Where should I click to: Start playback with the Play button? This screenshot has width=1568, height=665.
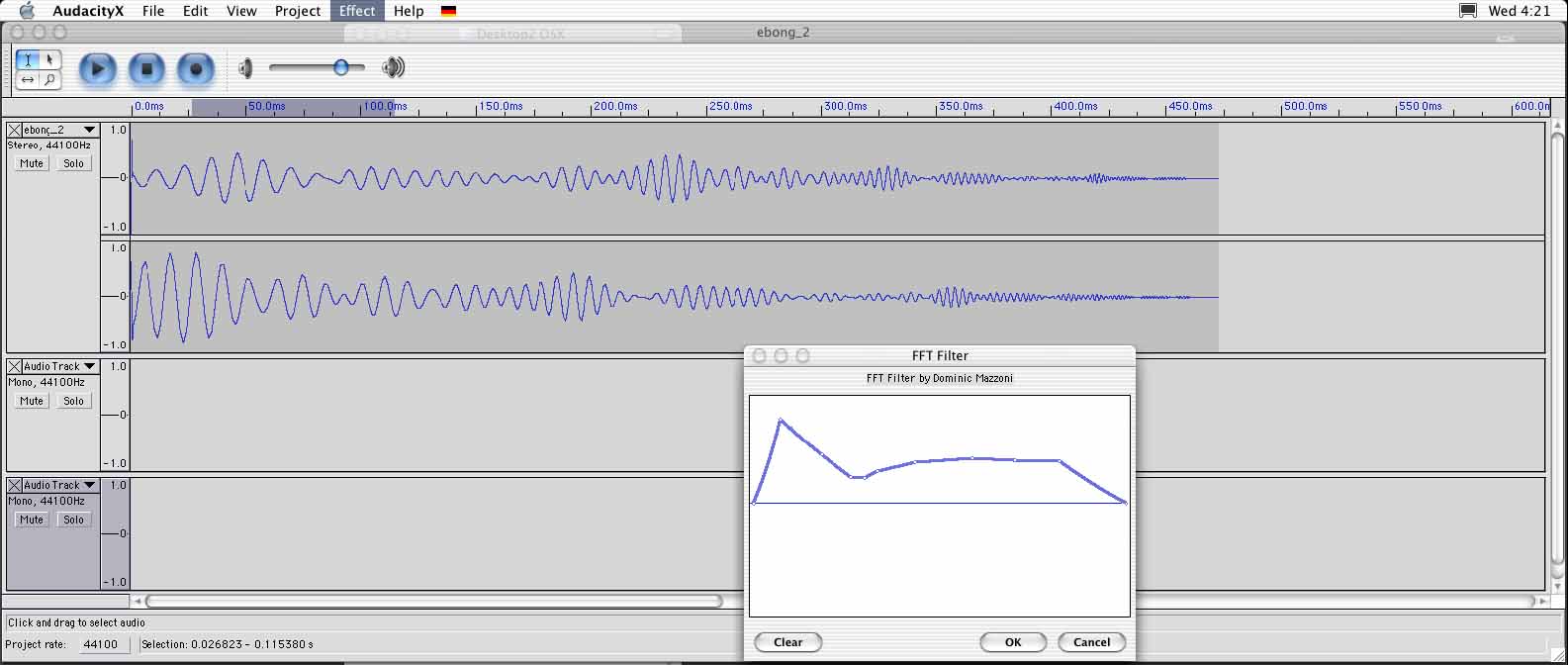97,69
